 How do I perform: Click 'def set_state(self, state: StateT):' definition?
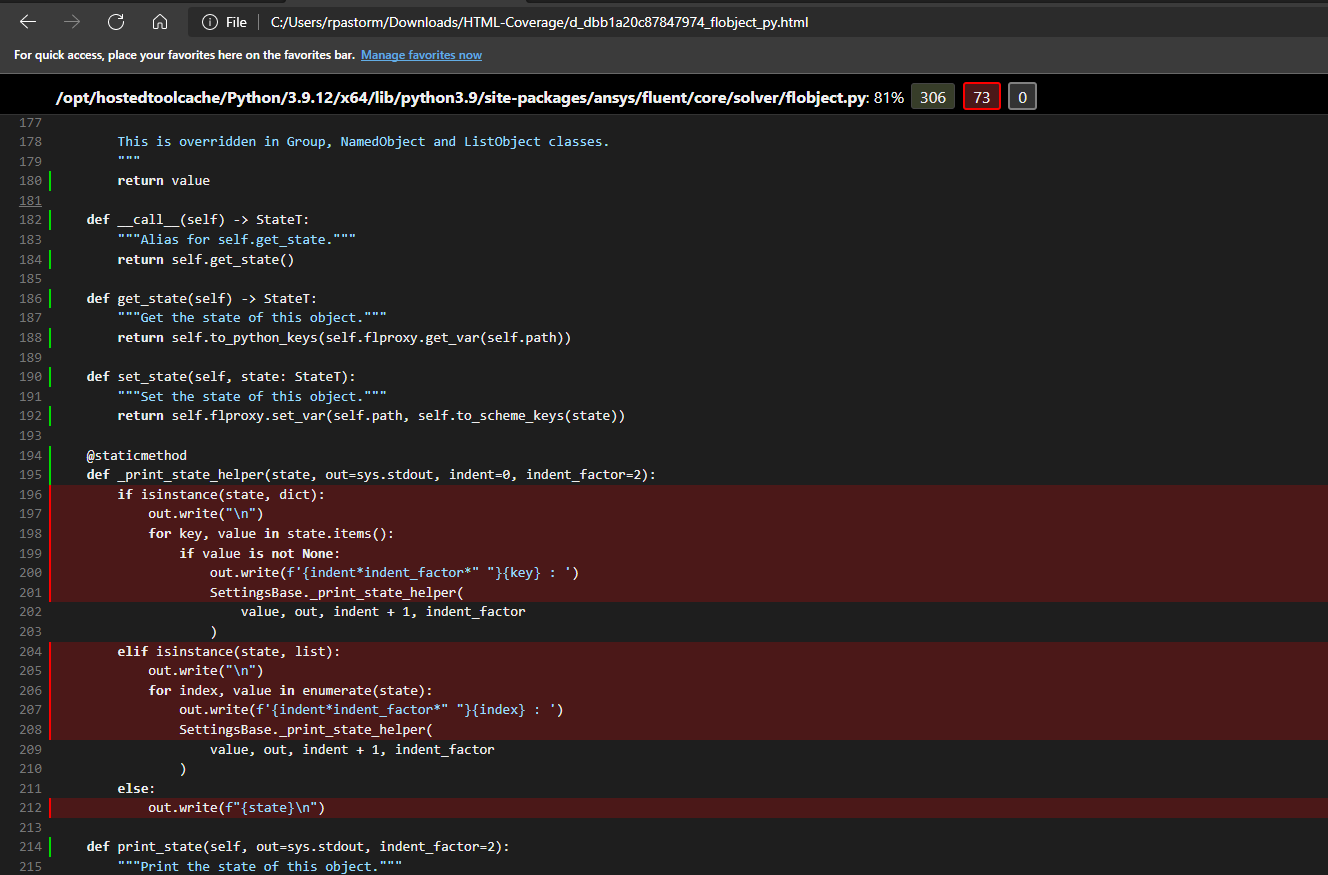[x=221, y=377]
